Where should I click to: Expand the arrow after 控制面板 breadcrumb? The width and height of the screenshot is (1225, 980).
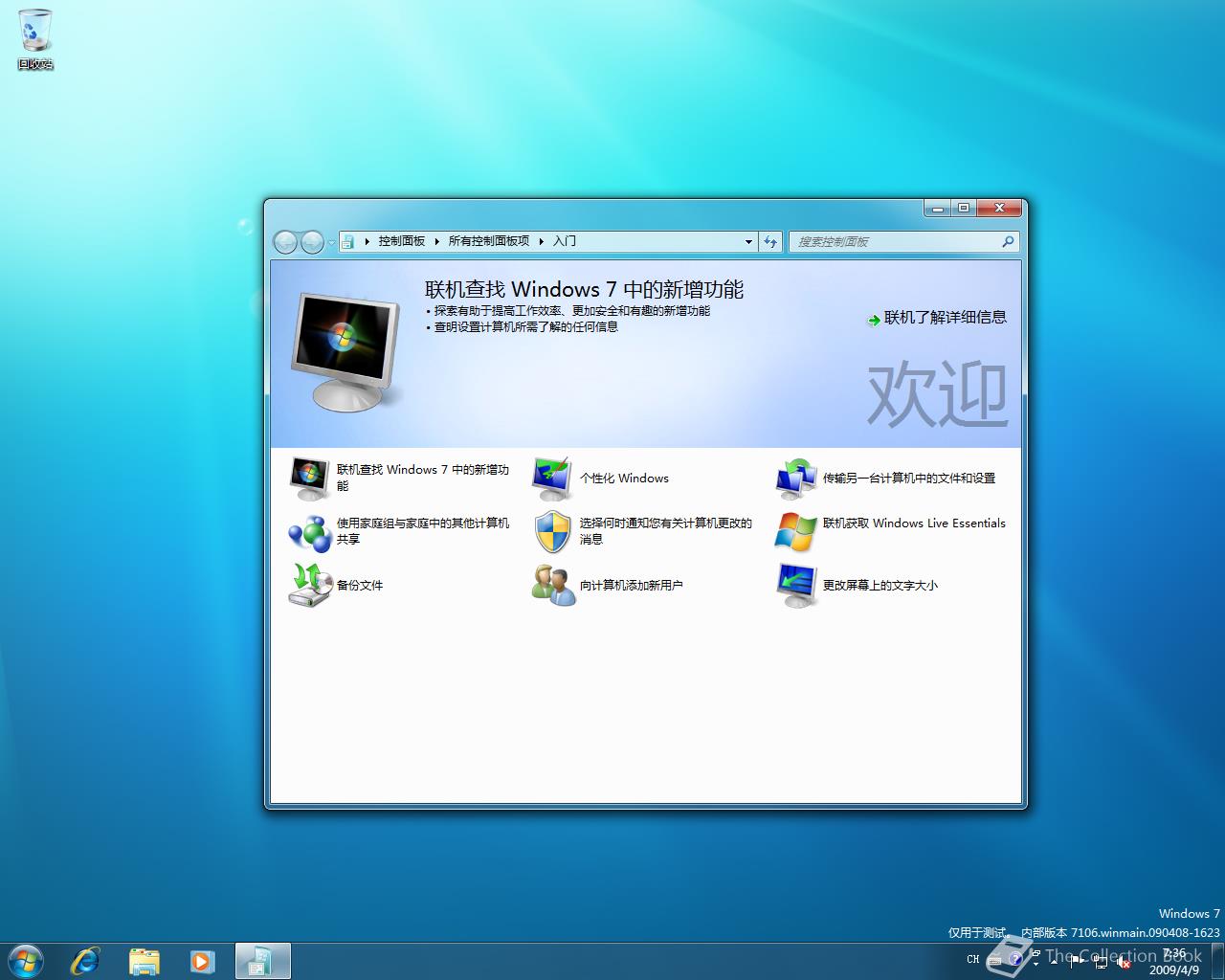pyautogui.click(x=437, y=241)
